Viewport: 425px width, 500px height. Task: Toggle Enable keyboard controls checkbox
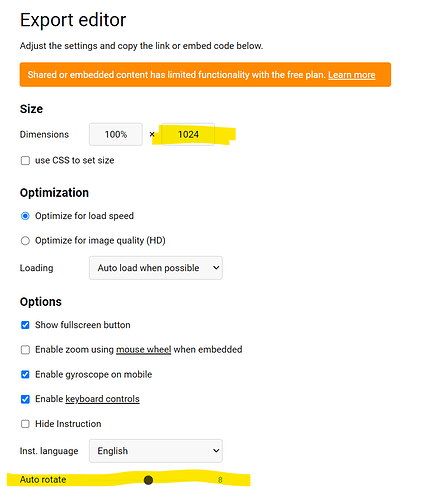click(x=25, y=399)
